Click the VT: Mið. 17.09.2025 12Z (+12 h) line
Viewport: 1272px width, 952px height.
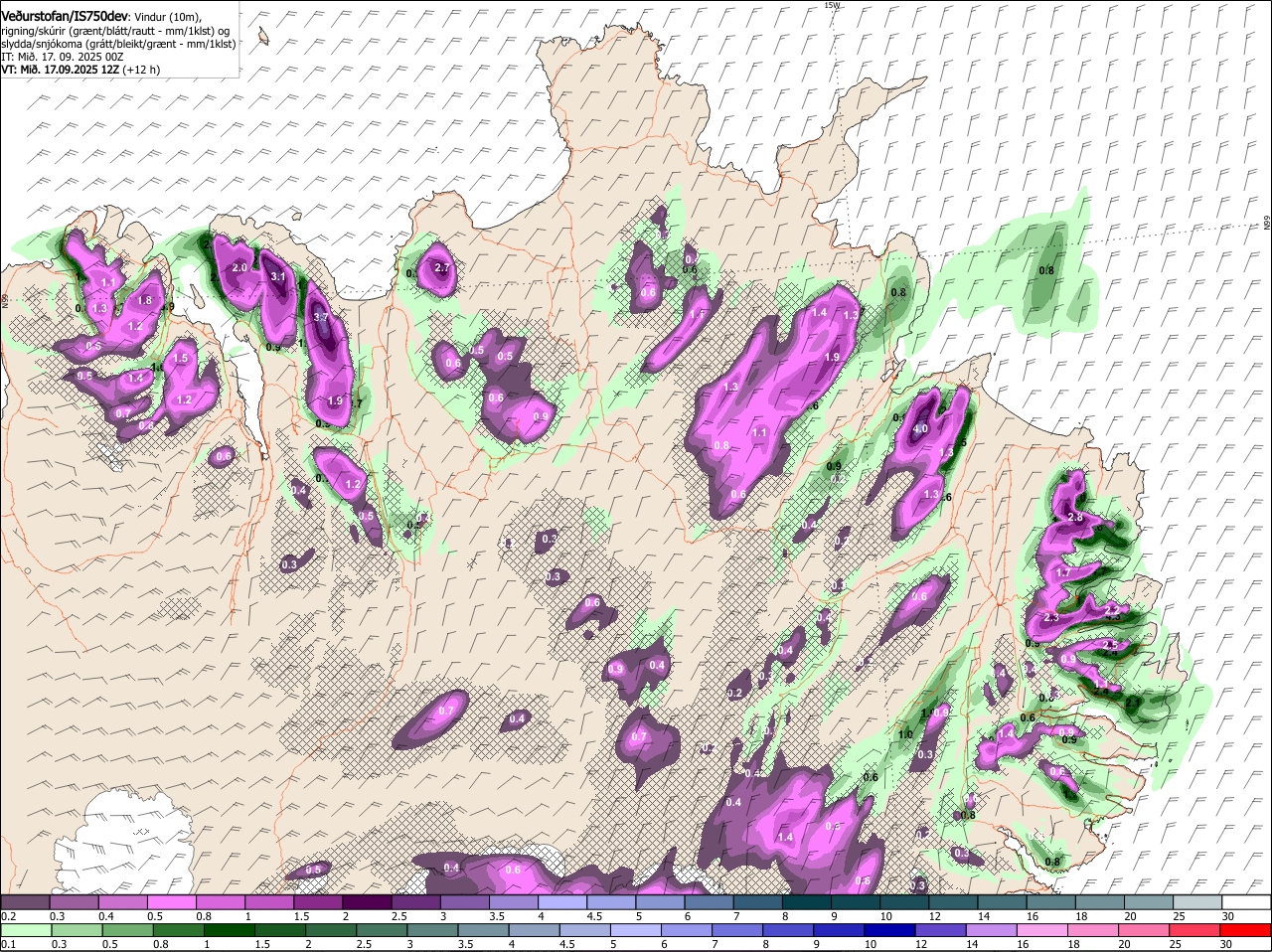pyautogui.click(x=80, y=70)
